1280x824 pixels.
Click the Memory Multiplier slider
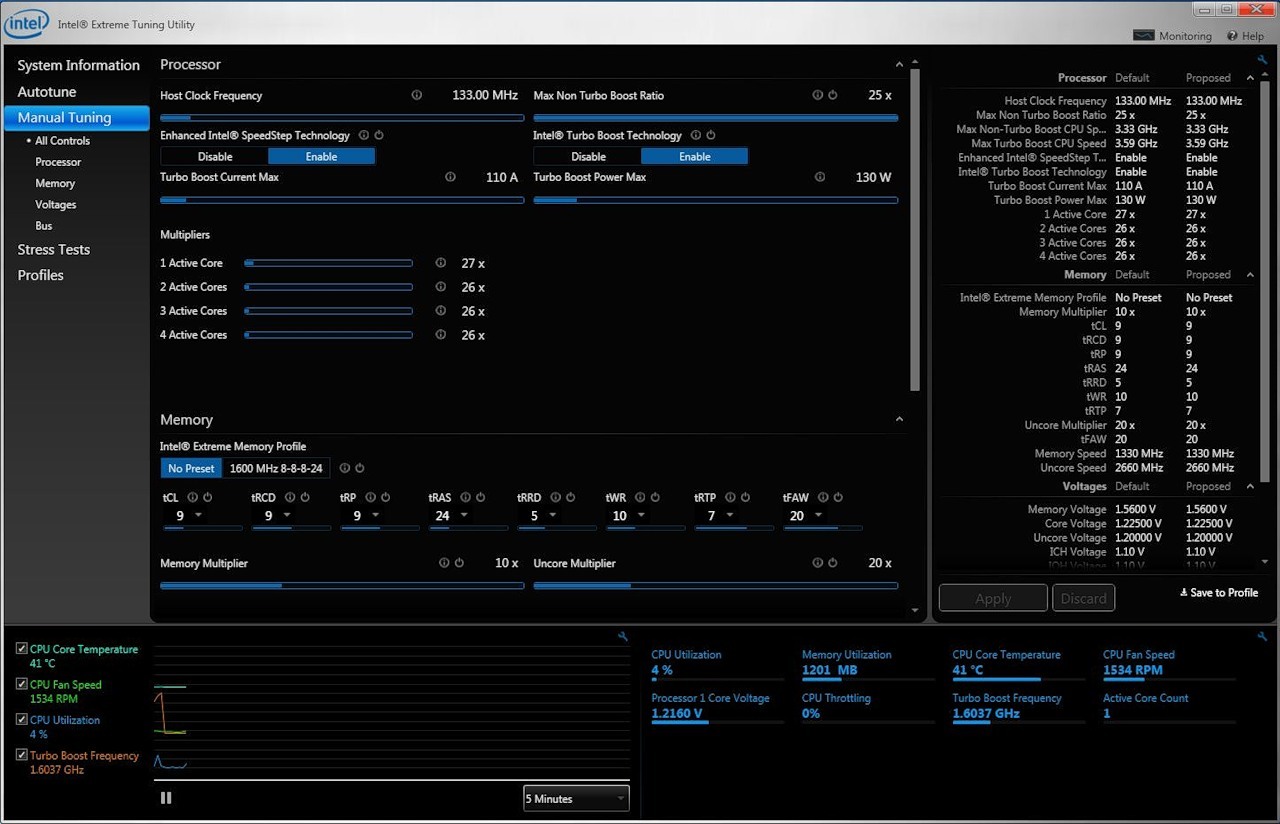342,586
